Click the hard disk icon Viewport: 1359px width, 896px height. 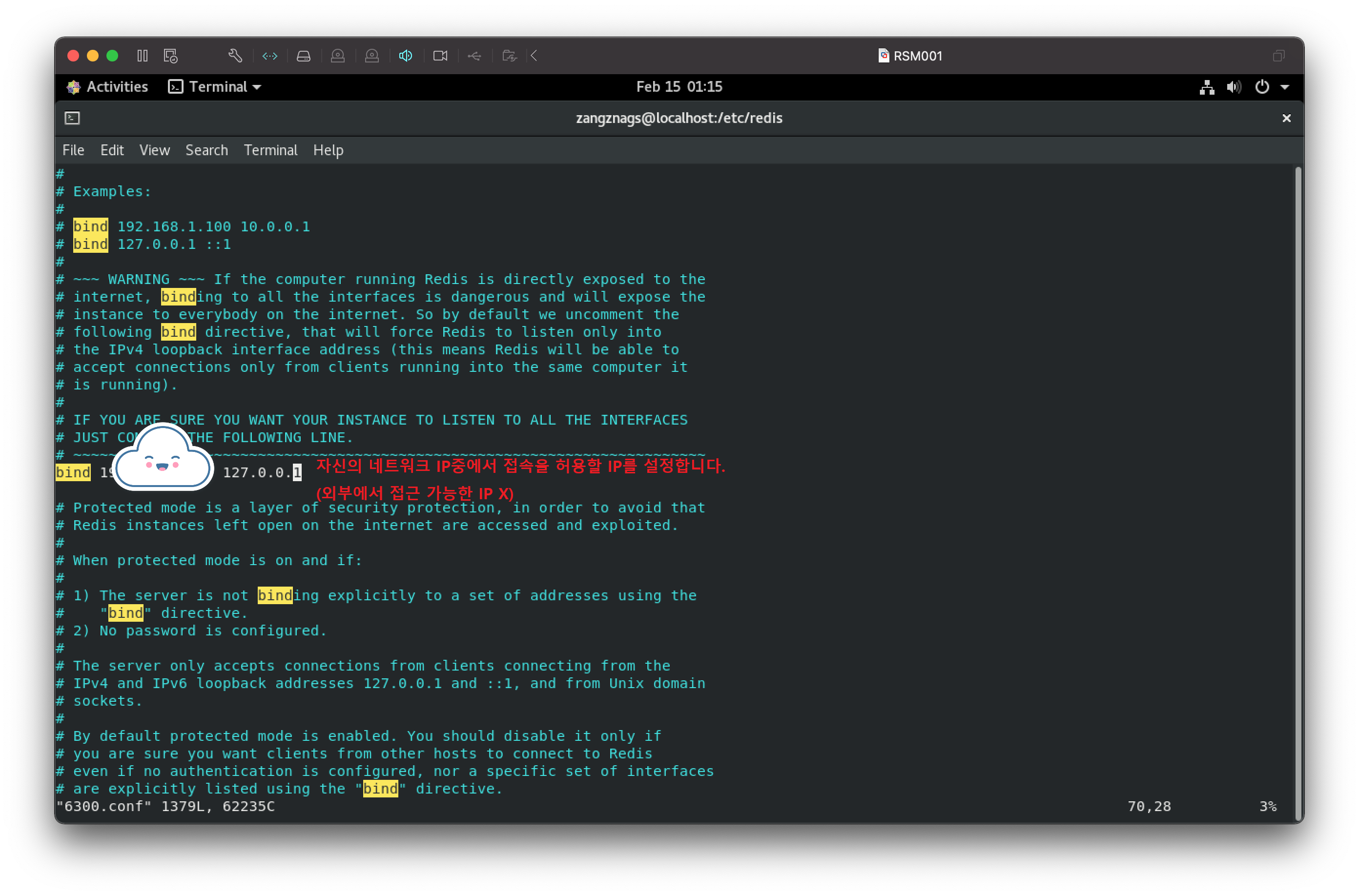point(304,56)
